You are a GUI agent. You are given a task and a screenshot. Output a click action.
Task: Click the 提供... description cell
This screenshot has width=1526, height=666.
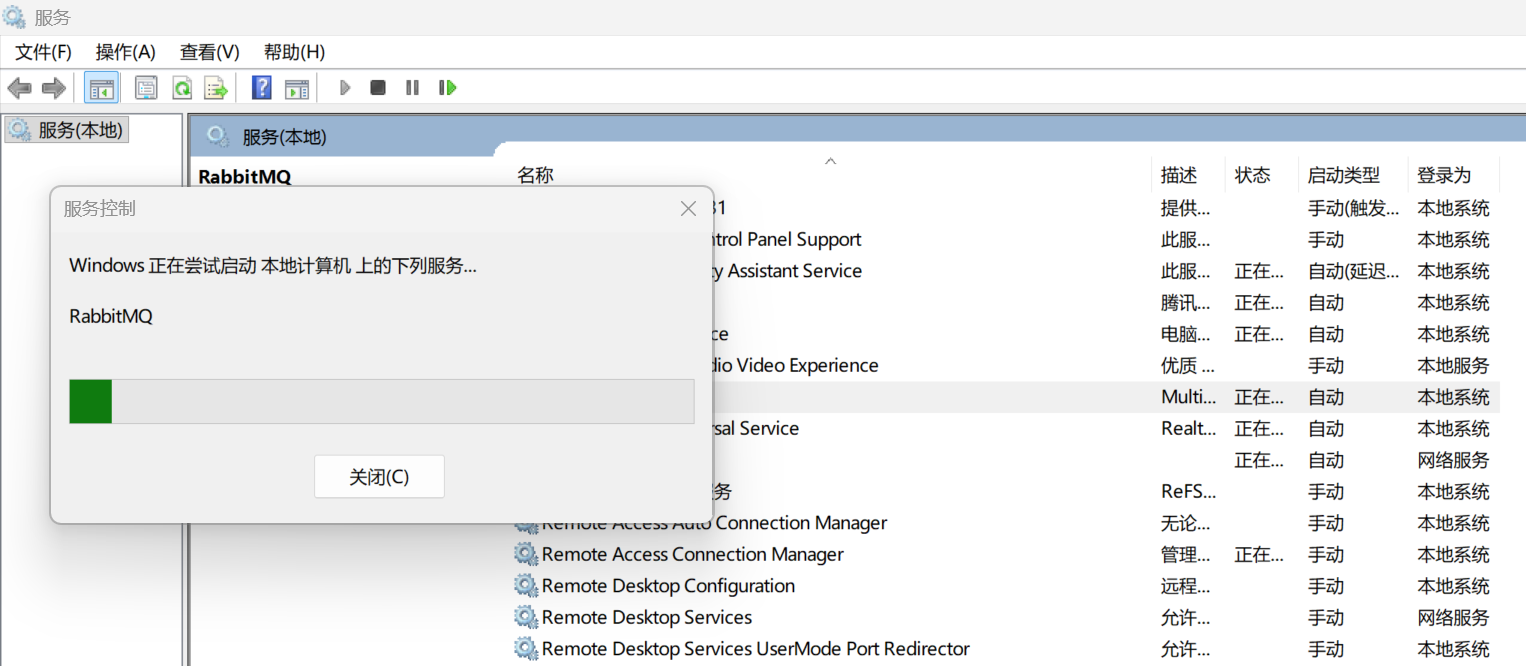coord(1185,208)
